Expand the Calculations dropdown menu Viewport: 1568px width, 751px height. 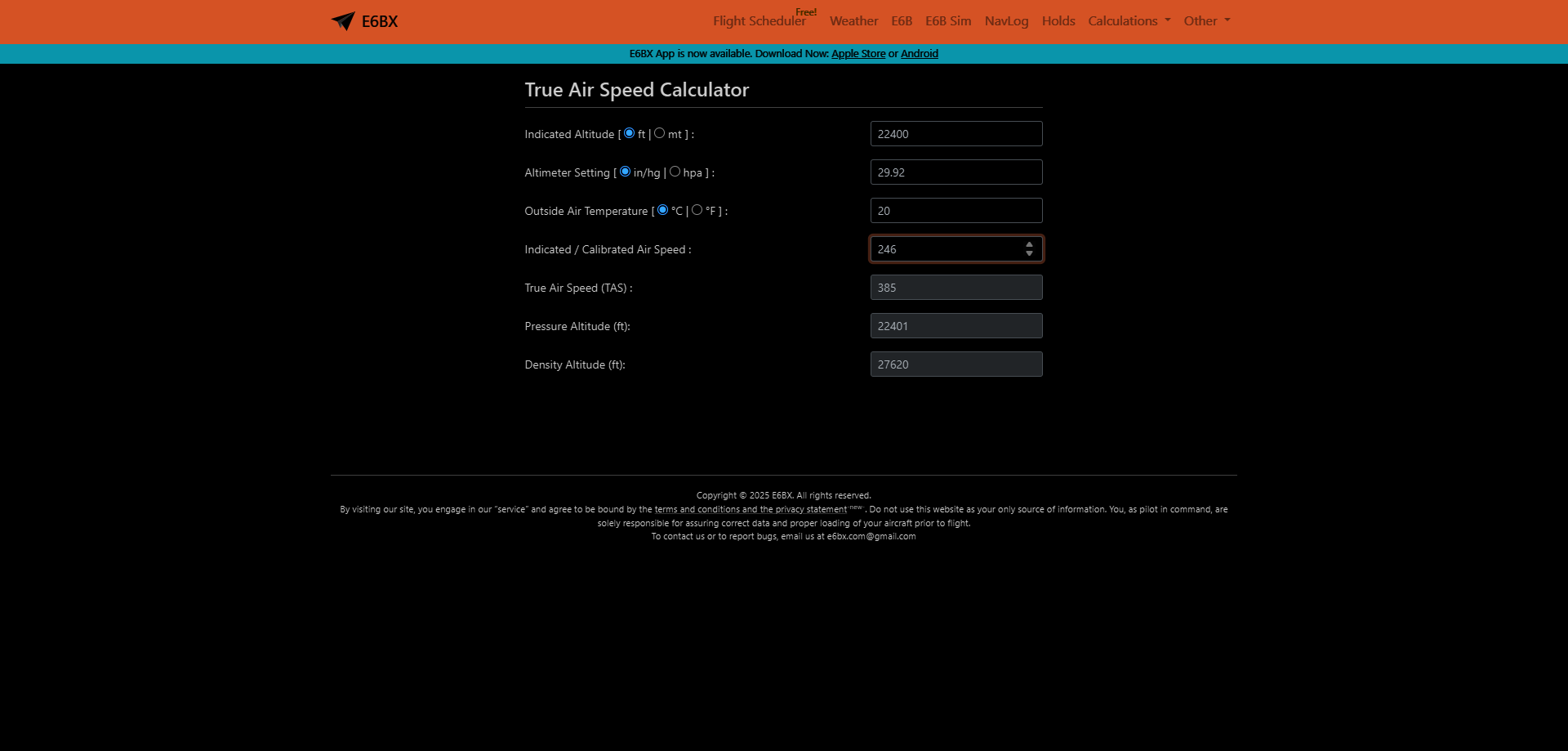click(x=1129, y=21)
